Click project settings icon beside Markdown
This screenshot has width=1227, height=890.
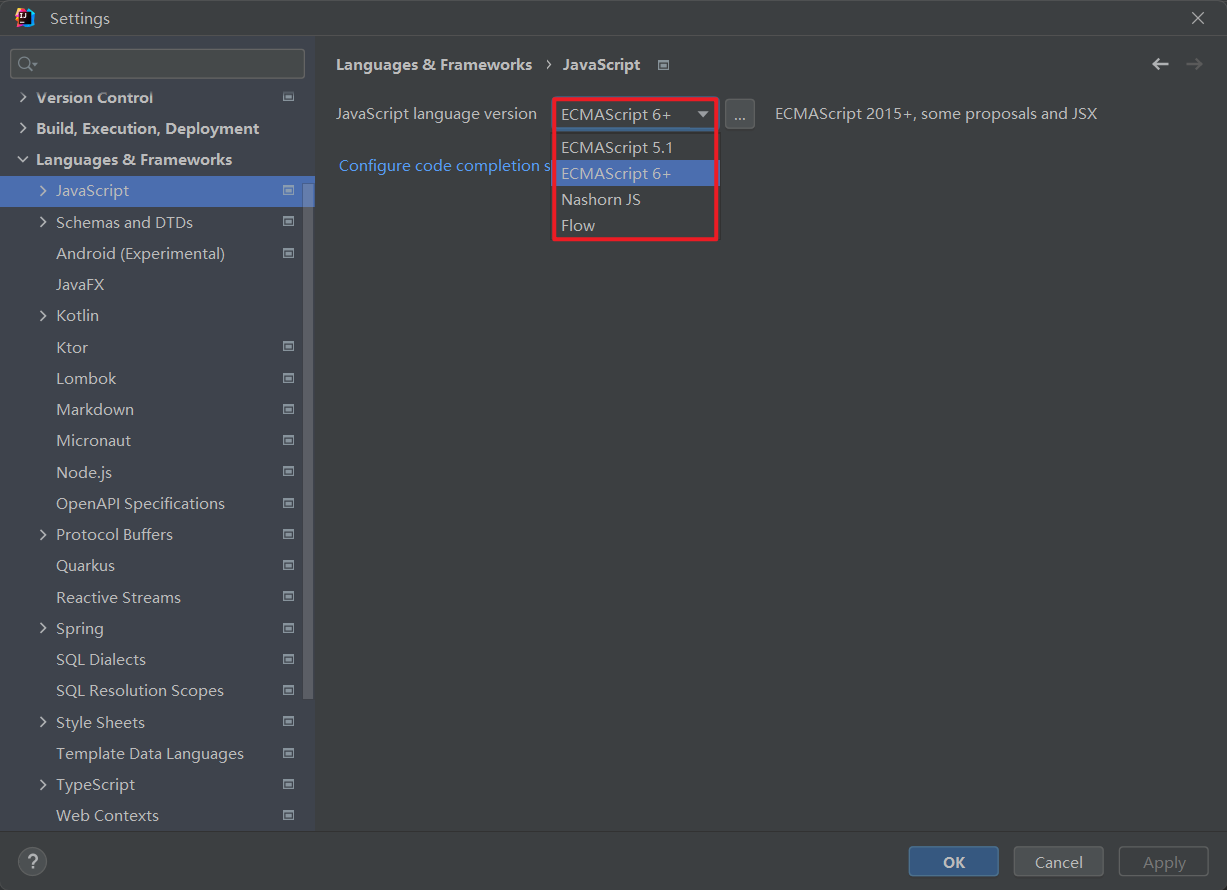[288, 409]
